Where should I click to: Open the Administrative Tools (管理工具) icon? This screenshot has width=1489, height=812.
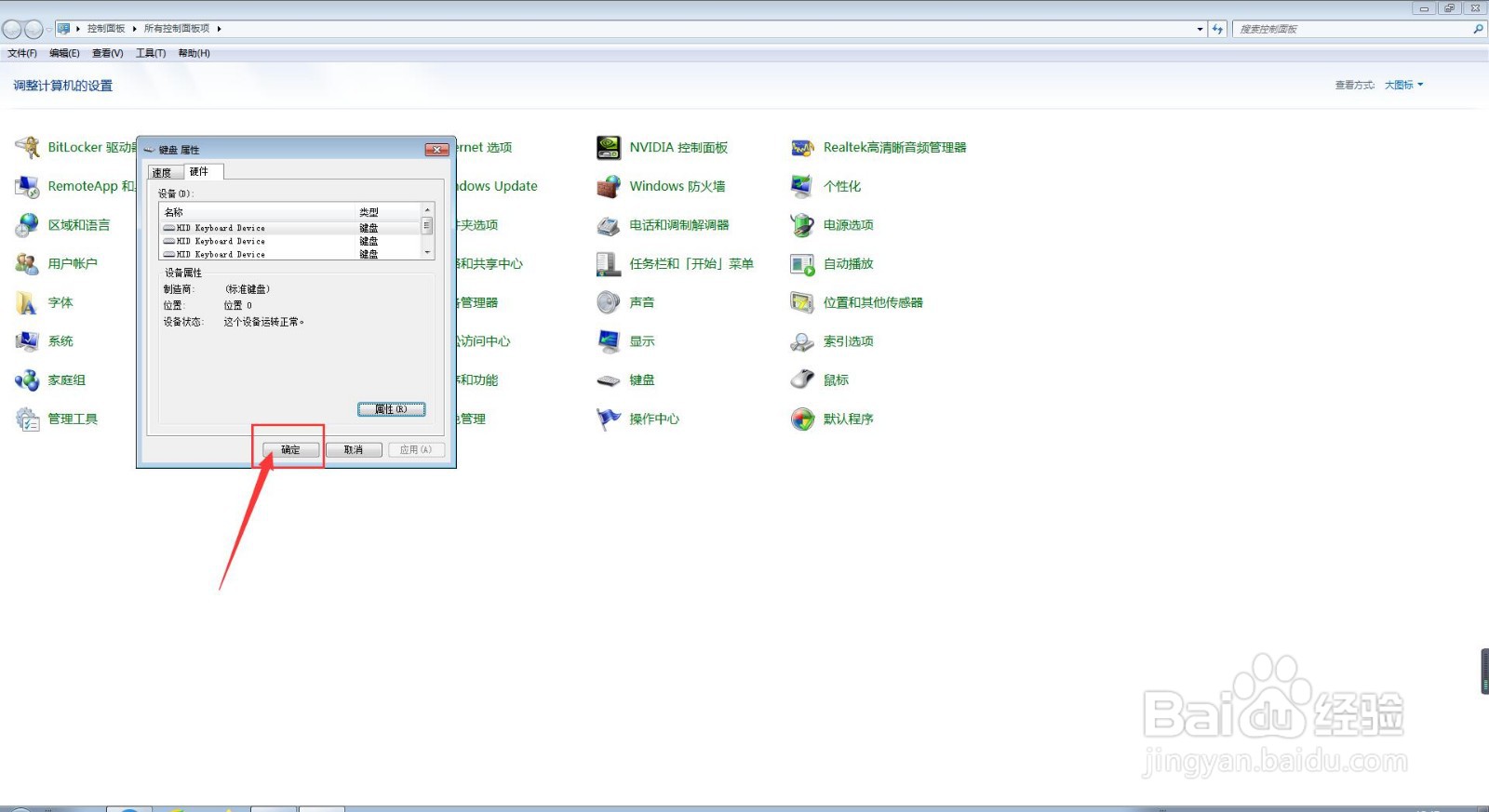coord(28,419)
